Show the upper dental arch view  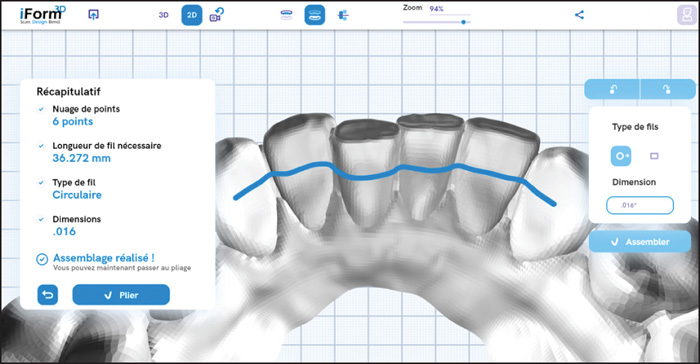286,15
